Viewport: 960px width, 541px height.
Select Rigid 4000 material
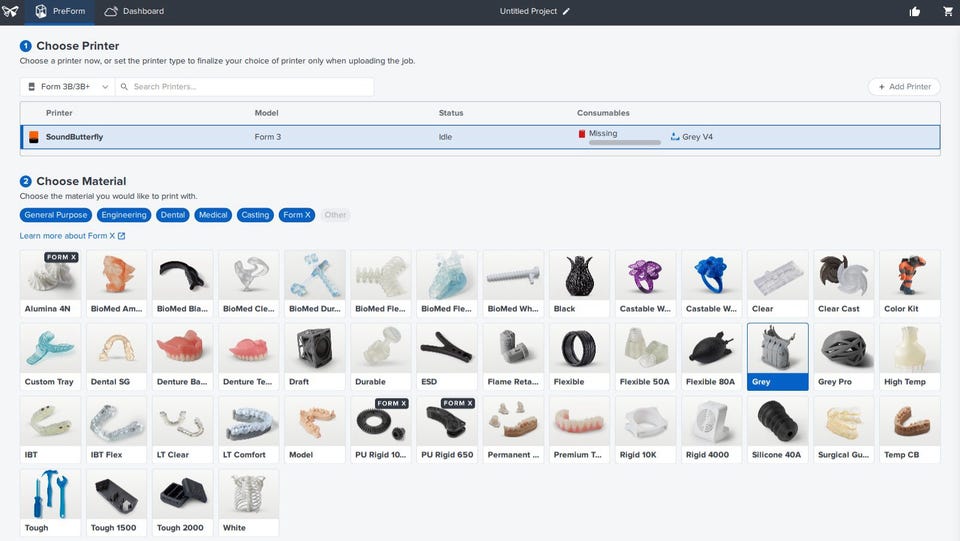[x=711, y=430]
